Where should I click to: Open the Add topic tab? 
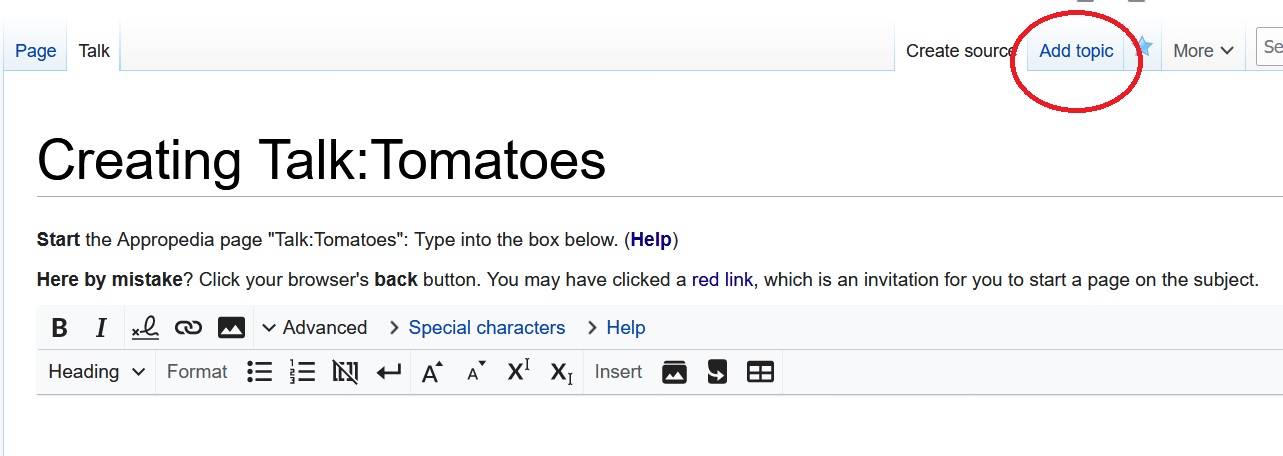point(1076,51)
